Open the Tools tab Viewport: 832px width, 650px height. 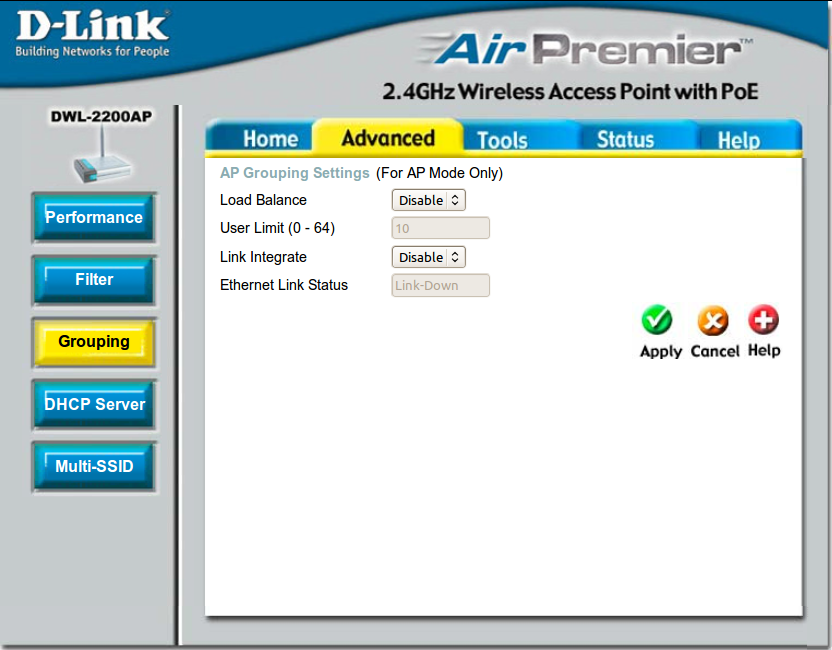(502, 140)
